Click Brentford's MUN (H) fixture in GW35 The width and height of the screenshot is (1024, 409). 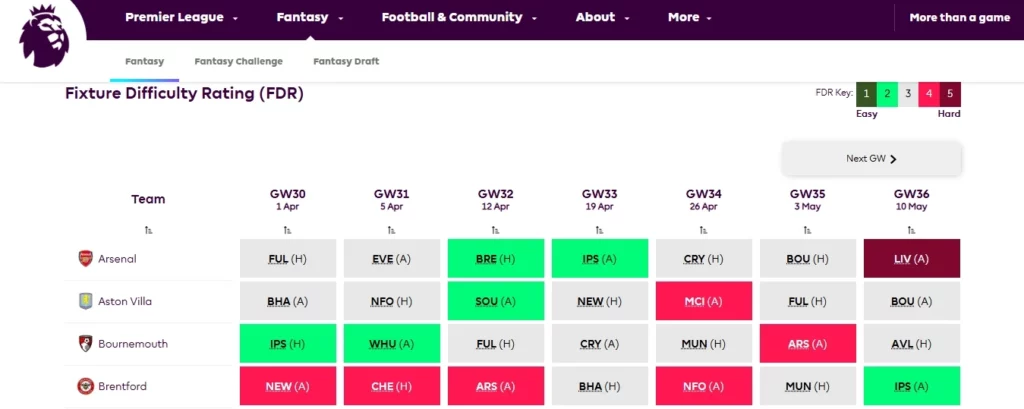(807, 386)
